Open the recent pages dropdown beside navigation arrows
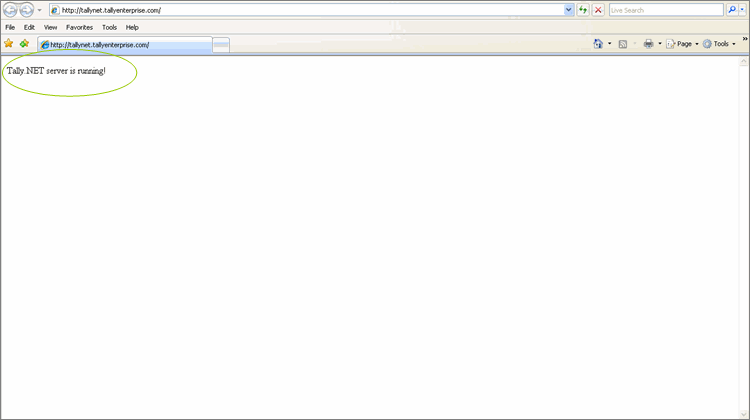 40,10
